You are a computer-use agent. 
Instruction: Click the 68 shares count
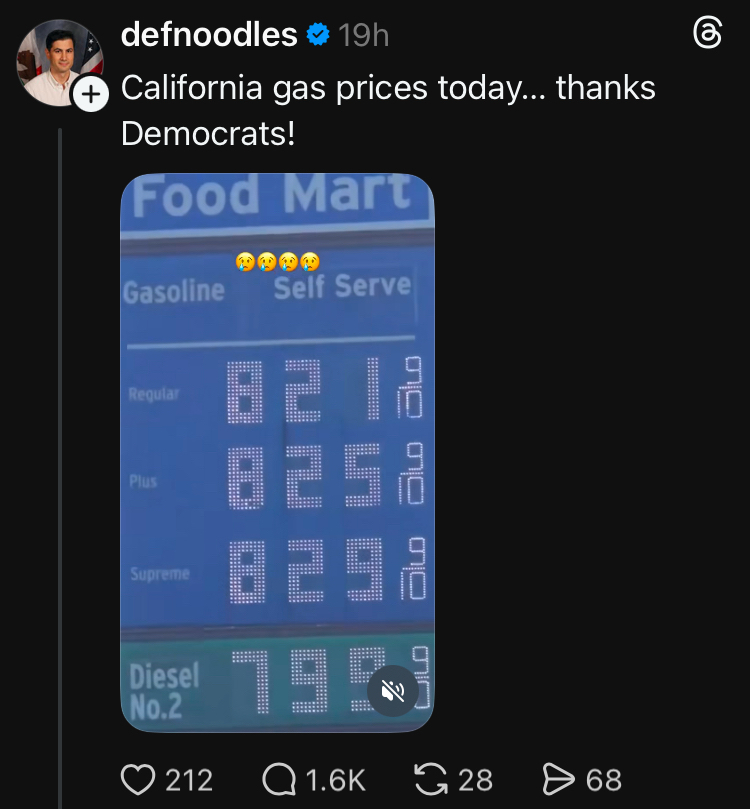[x=604, y=779]
